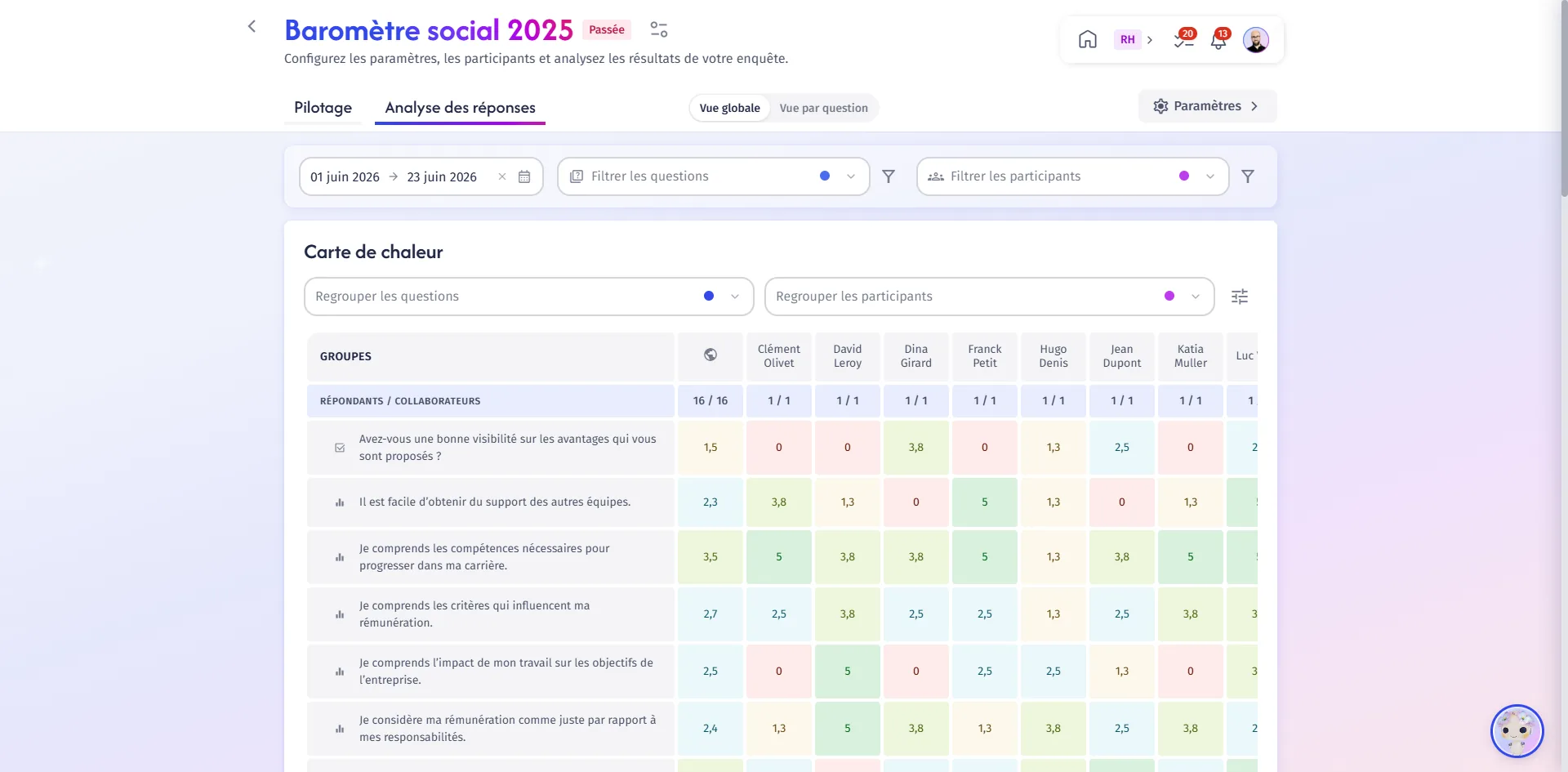
Task: Open the user profile avatar
Action: tap(1256, 39)
